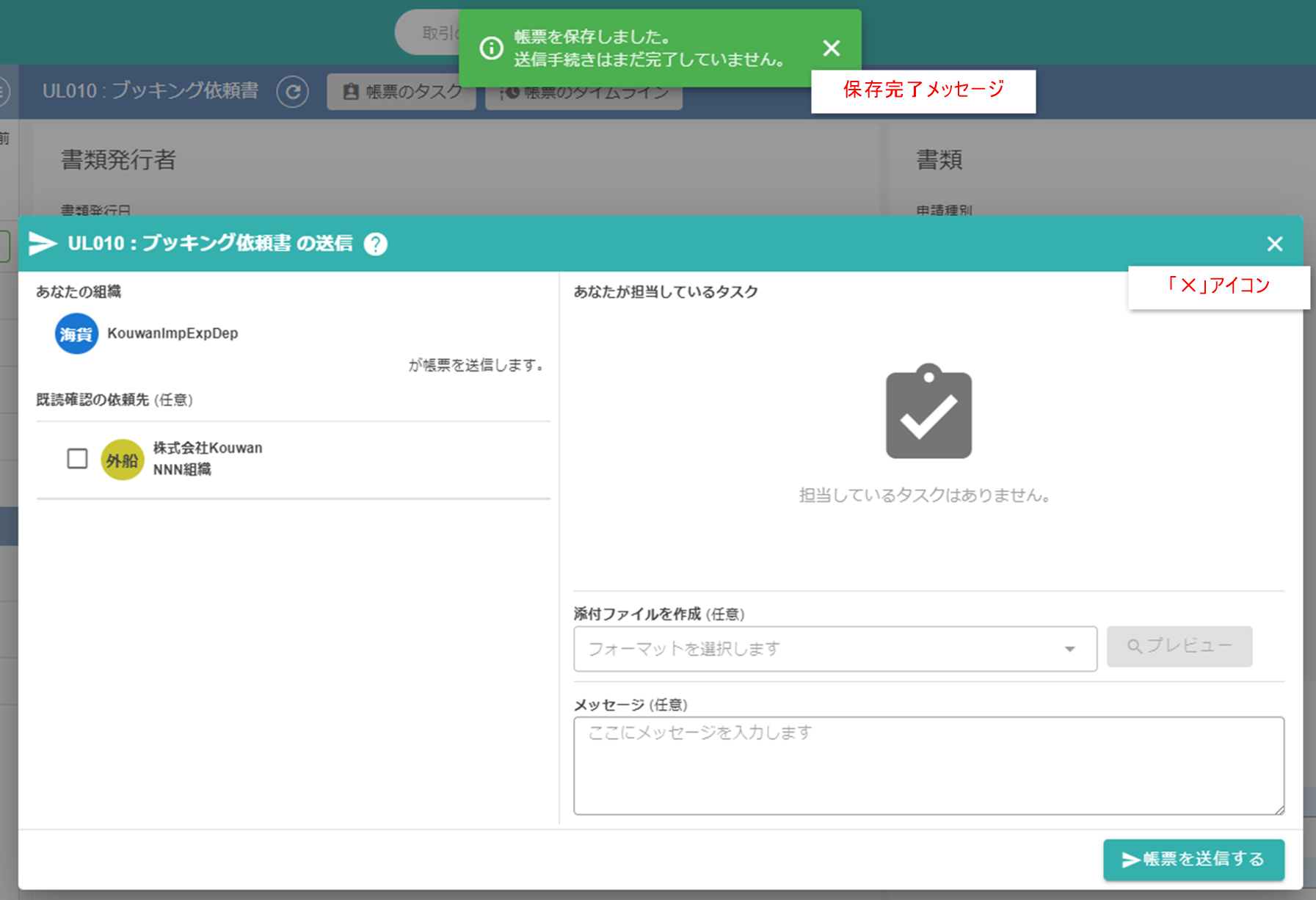Focus the メッセージ text area
Image resolution: width=1316 pixels, height=900 pixels.
928,766
